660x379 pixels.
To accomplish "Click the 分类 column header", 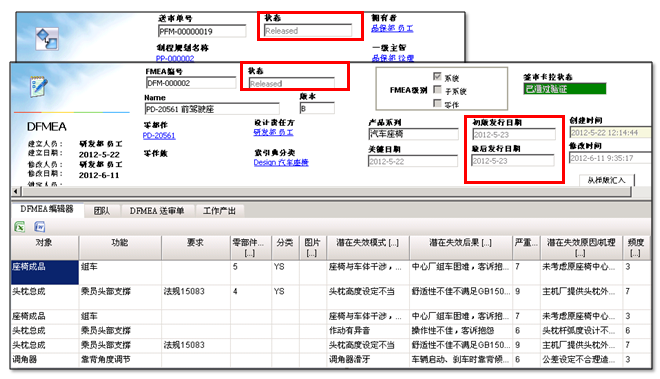I will point(285,247).
